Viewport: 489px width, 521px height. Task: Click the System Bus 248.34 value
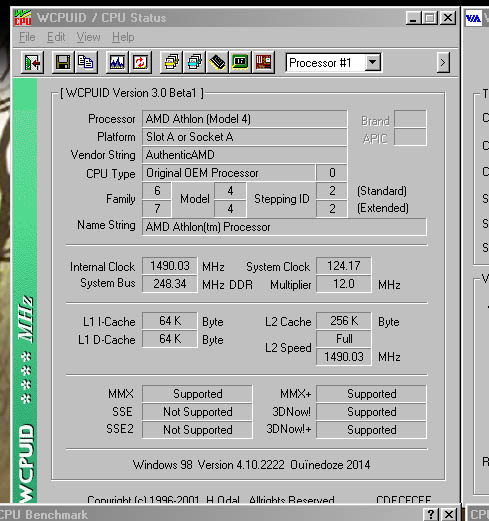(170, 284)
